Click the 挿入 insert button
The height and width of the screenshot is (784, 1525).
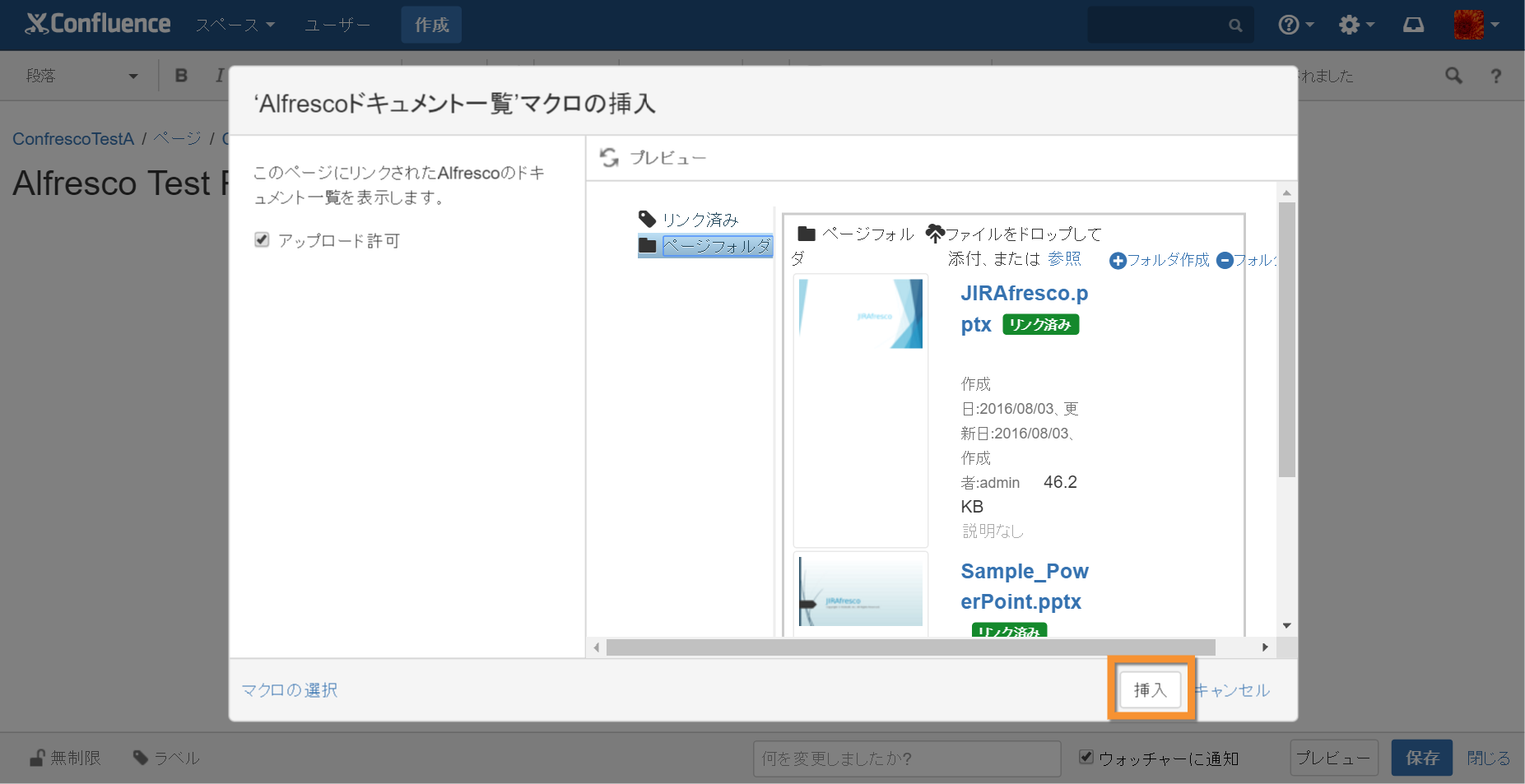(x=1150, y=689)
